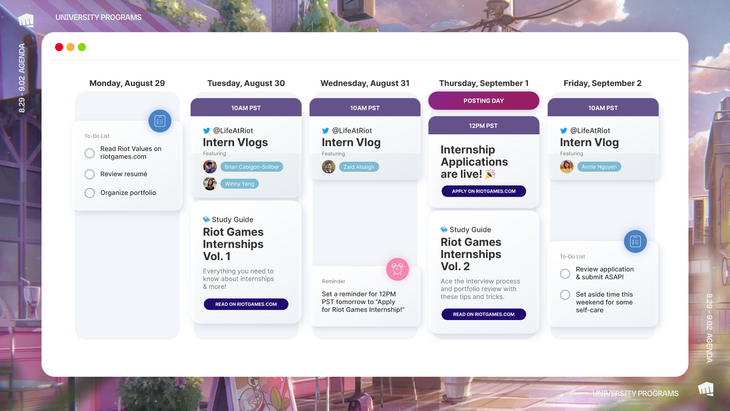Click the Study Guide icon for Vol. 2
This screenshot has height=411, width=730.
(445, 229)
